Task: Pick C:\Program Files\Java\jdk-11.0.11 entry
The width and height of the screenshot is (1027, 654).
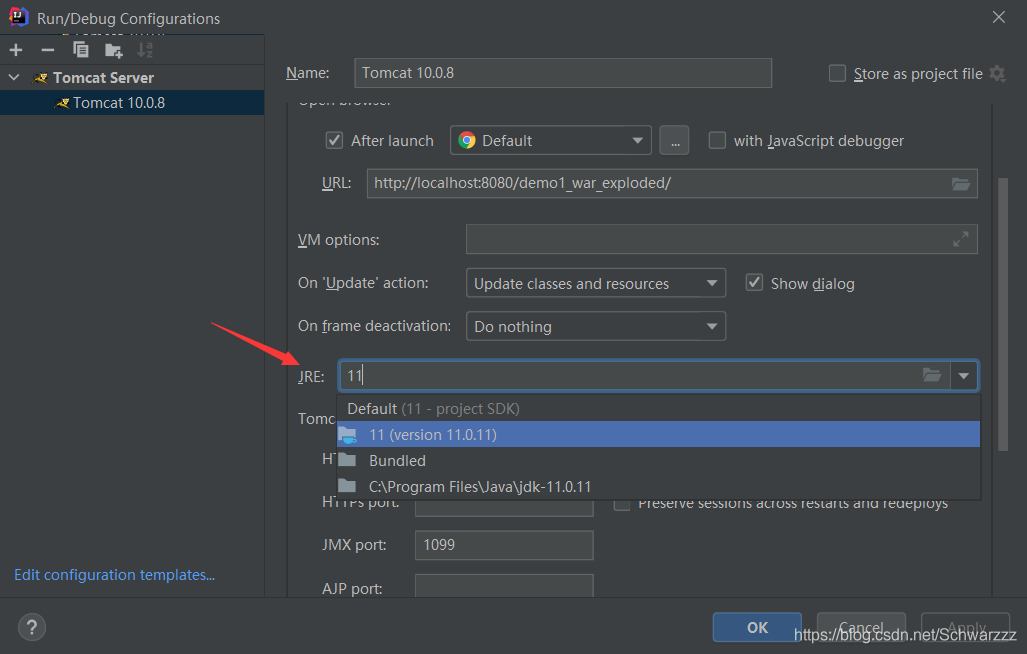Action: point(658,486)
